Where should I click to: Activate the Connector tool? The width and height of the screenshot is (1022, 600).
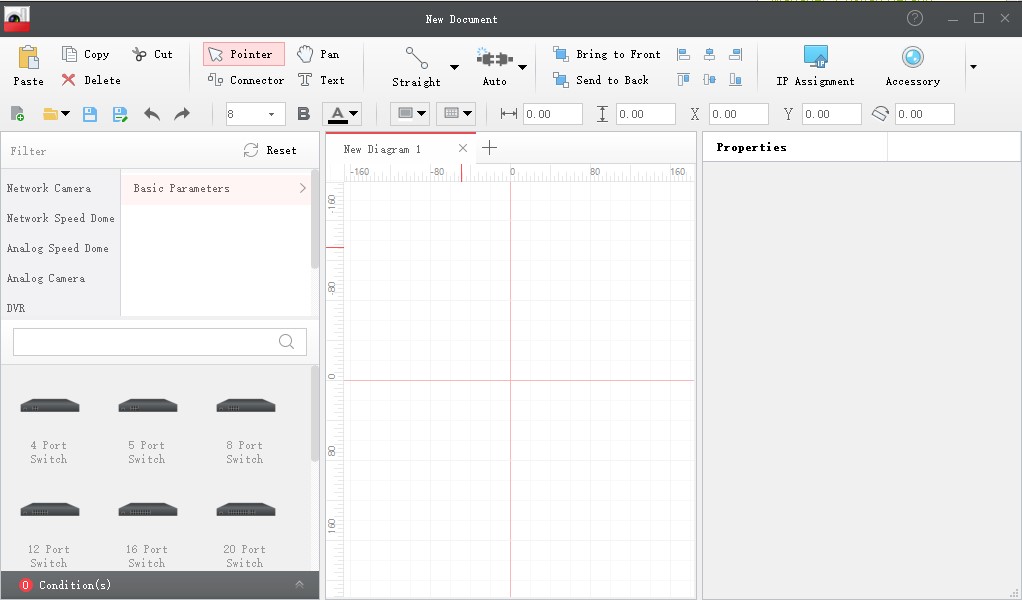tap(245, 80)
